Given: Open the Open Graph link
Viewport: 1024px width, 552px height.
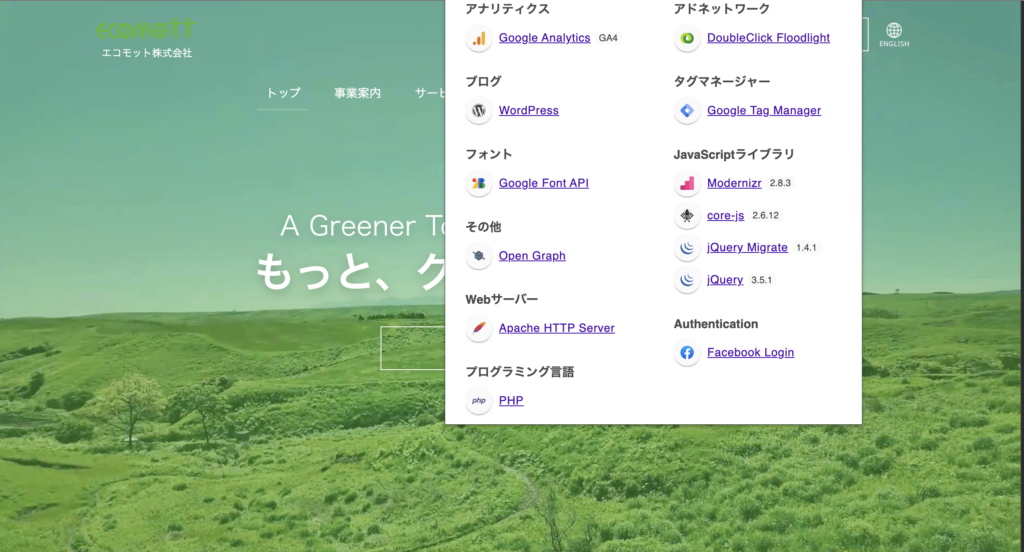Looking at the screenshot, I should (532, 256).
